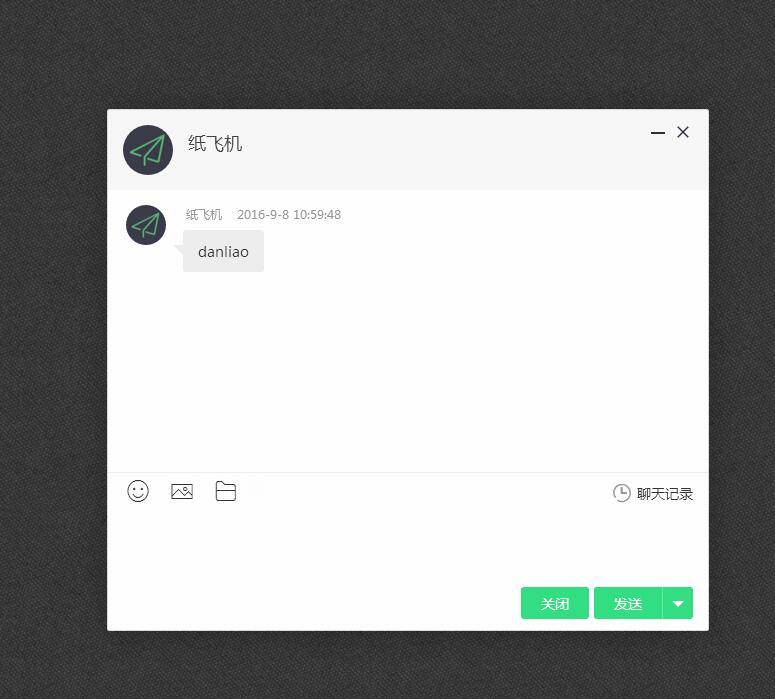775x699 pixels.
Task: Open the 聊天记录 chat history link
Action: click(665, 494)
